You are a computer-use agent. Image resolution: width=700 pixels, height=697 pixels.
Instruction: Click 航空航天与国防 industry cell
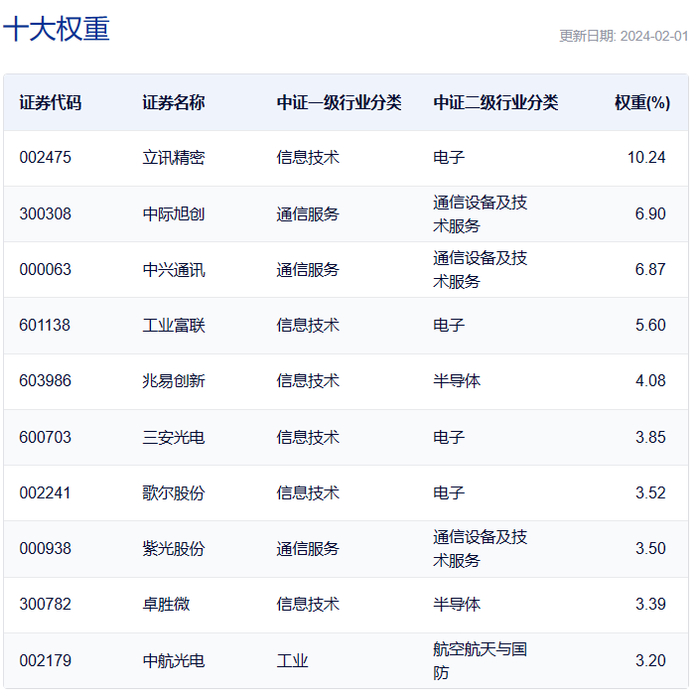point(480,661)
